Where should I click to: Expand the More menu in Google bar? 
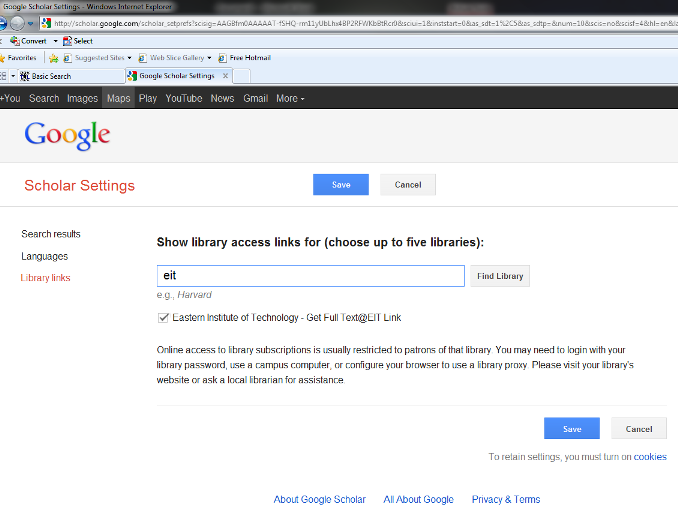[290, 99]
